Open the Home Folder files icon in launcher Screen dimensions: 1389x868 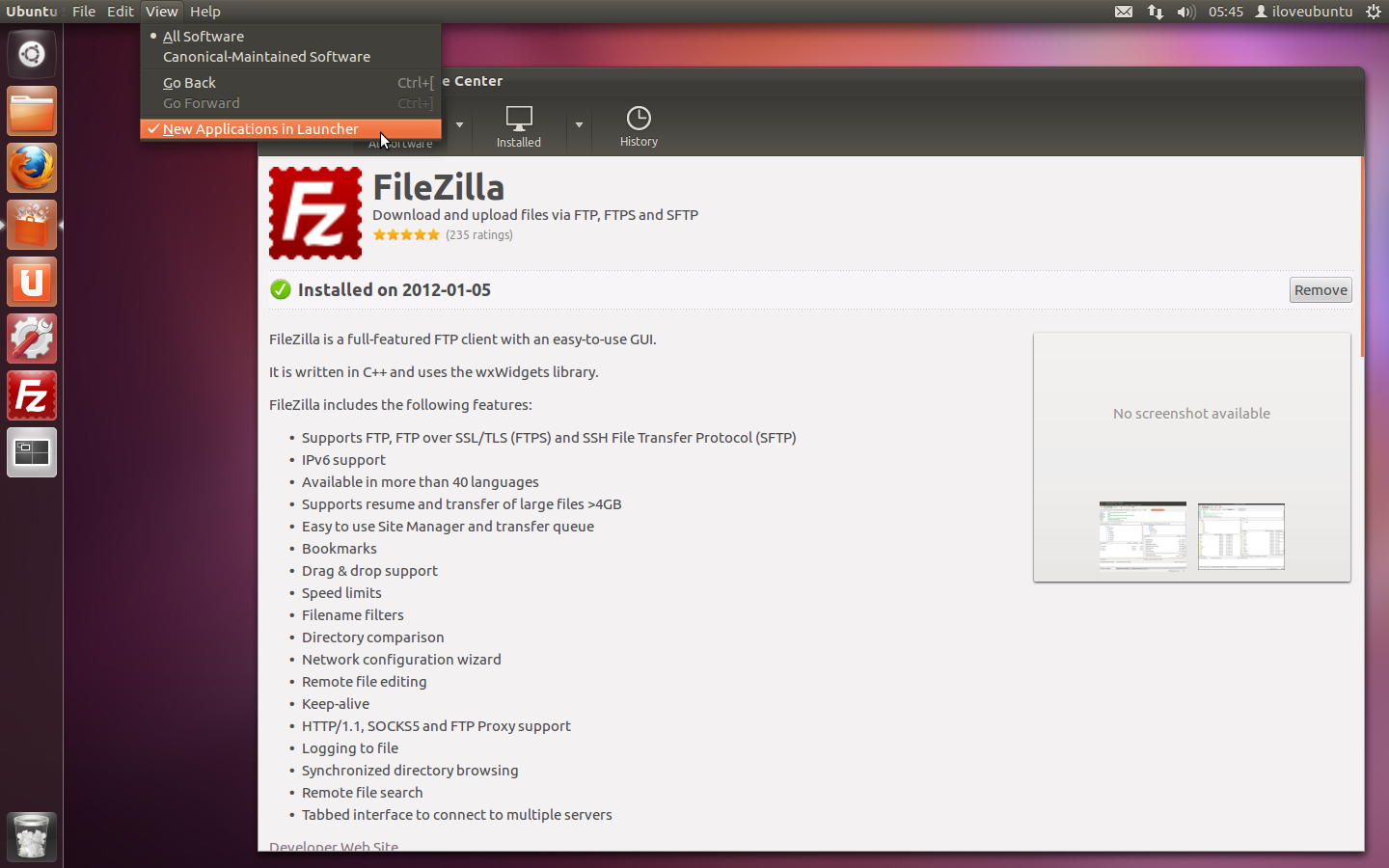pyautogui.click(x=32, y=111)
